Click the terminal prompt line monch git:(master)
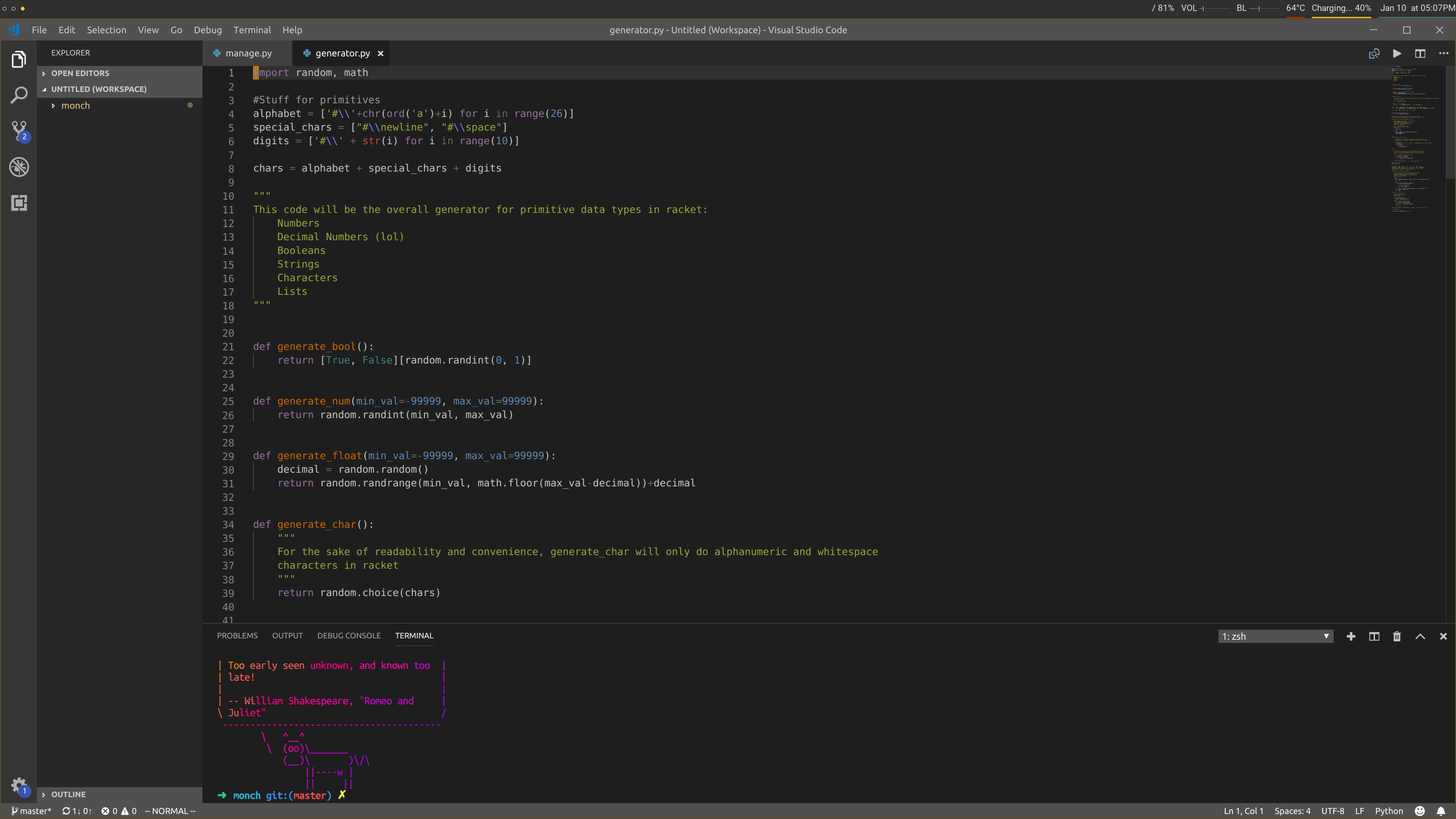This screenshot has height=819, width=1456. point(282,795)
